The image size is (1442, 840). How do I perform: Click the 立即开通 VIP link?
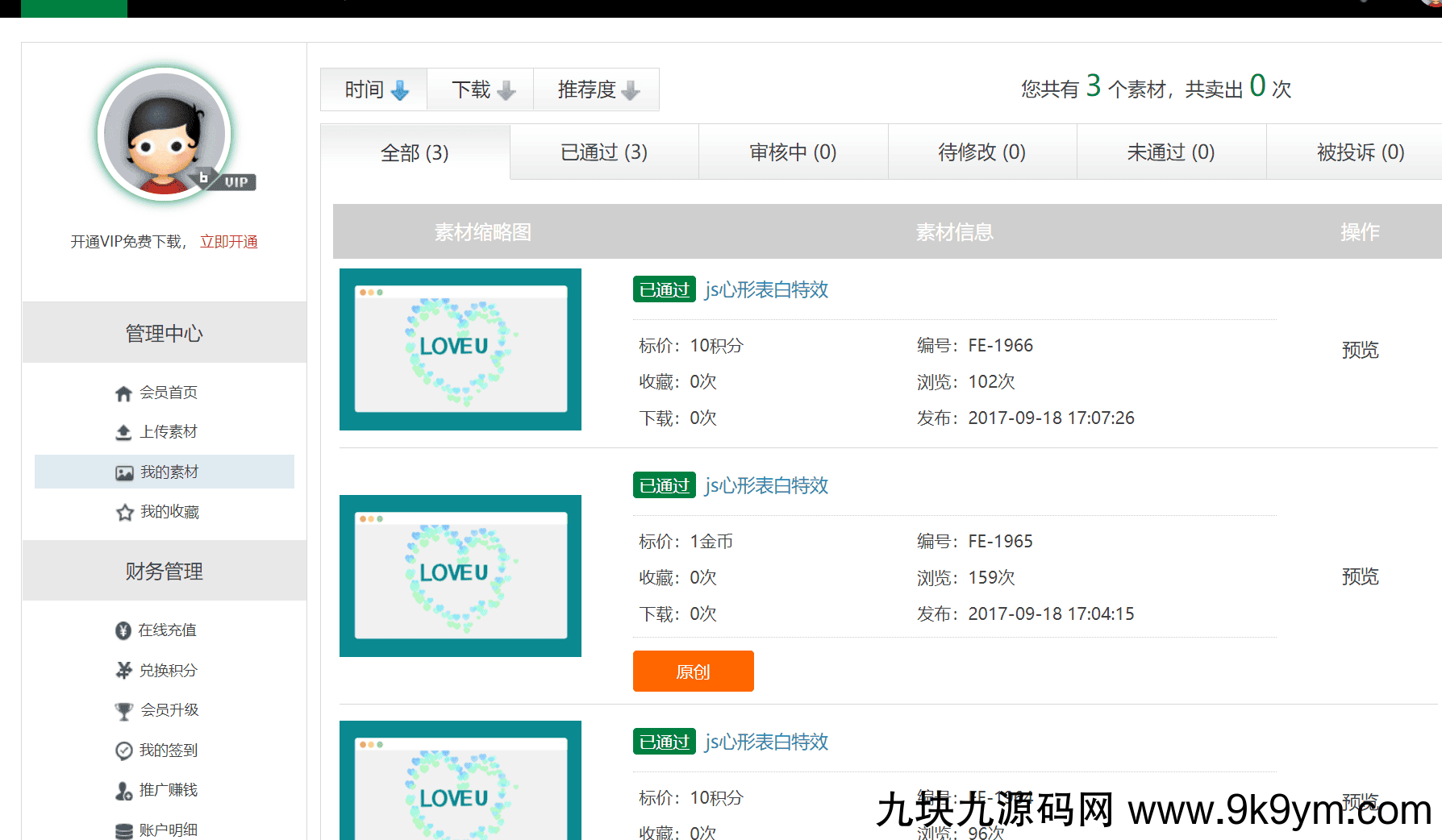coord(228,242)
